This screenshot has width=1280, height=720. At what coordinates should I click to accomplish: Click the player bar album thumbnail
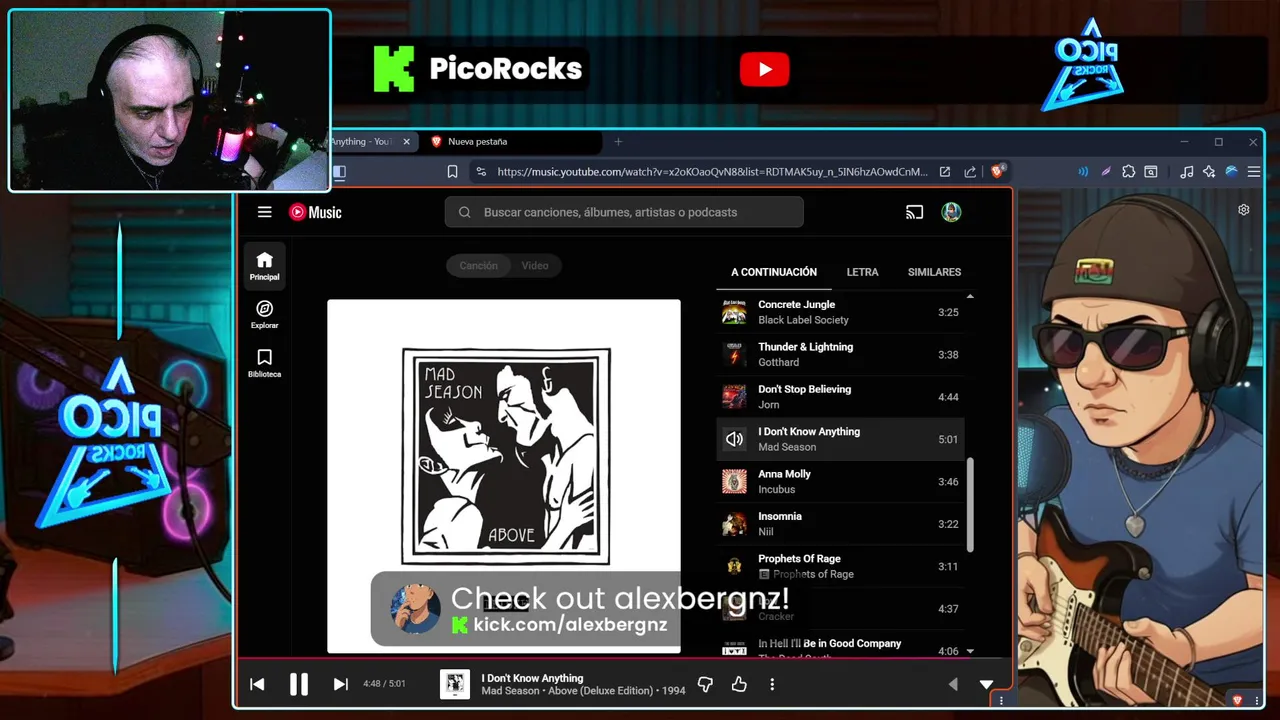coord(455,684)
